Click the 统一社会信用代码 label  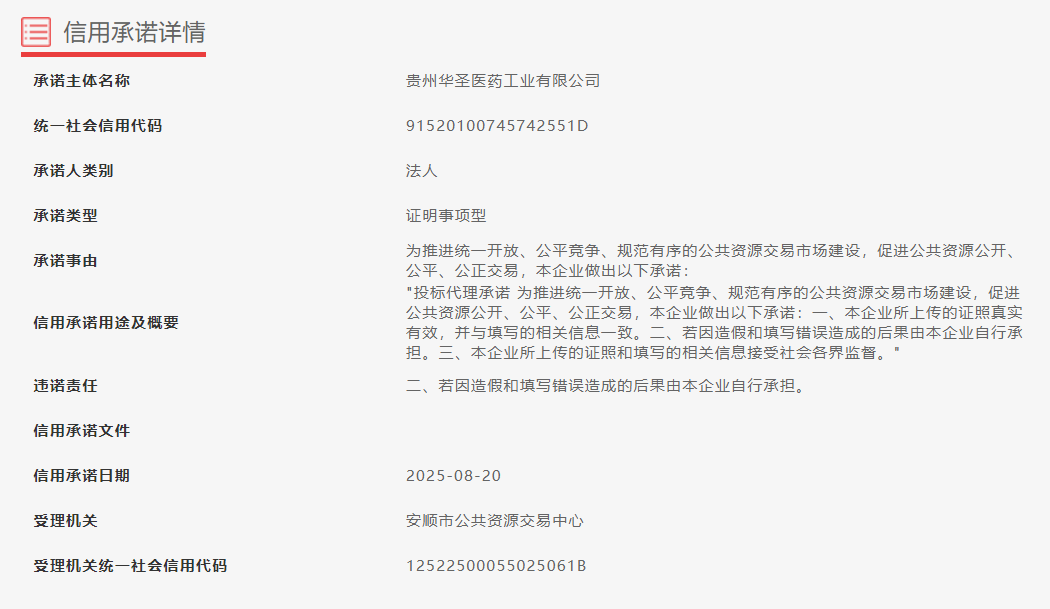[98, 126]
